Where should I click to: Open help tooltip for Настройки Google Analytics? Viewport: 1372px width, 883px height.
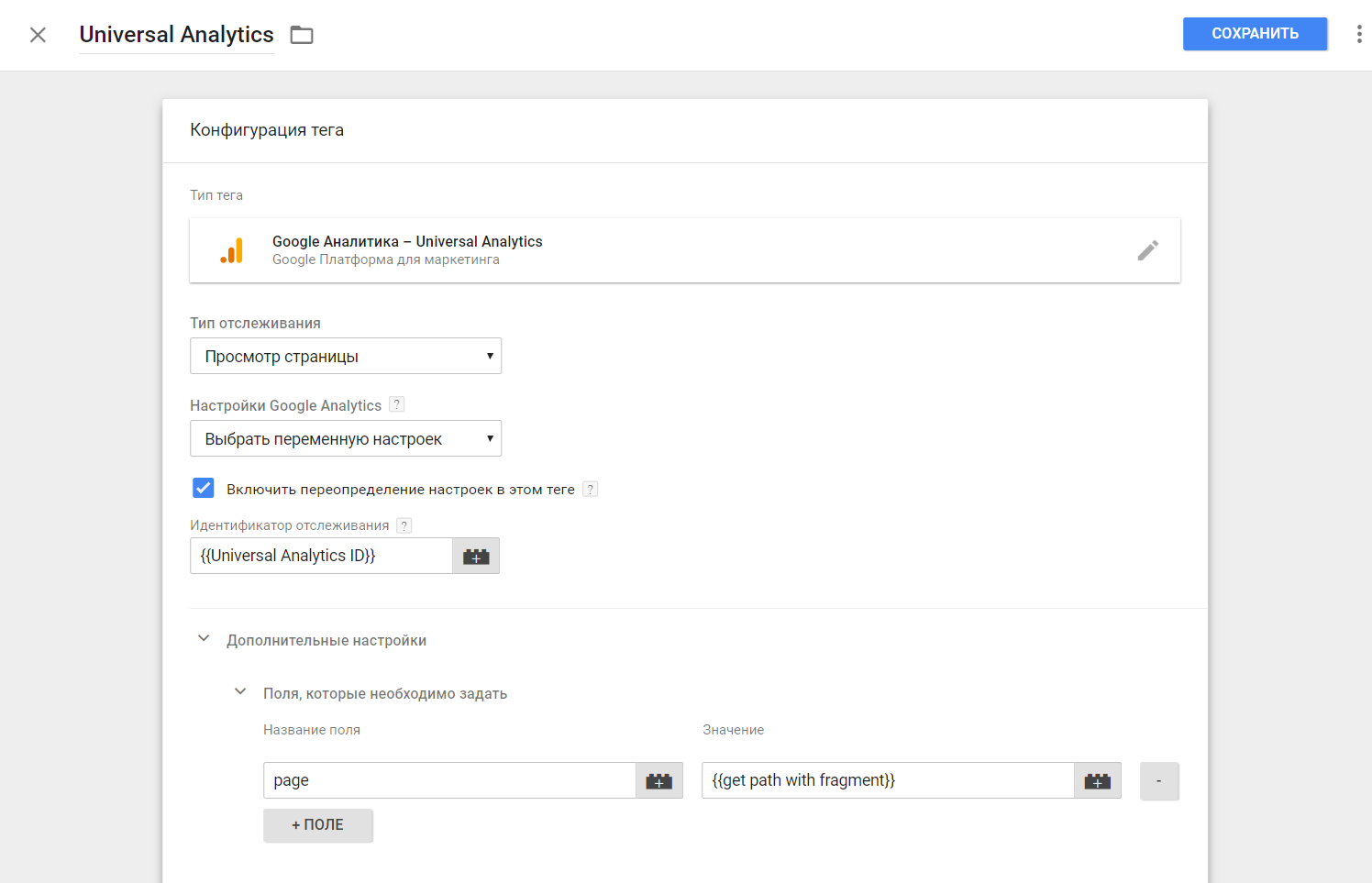coord(396,404)
